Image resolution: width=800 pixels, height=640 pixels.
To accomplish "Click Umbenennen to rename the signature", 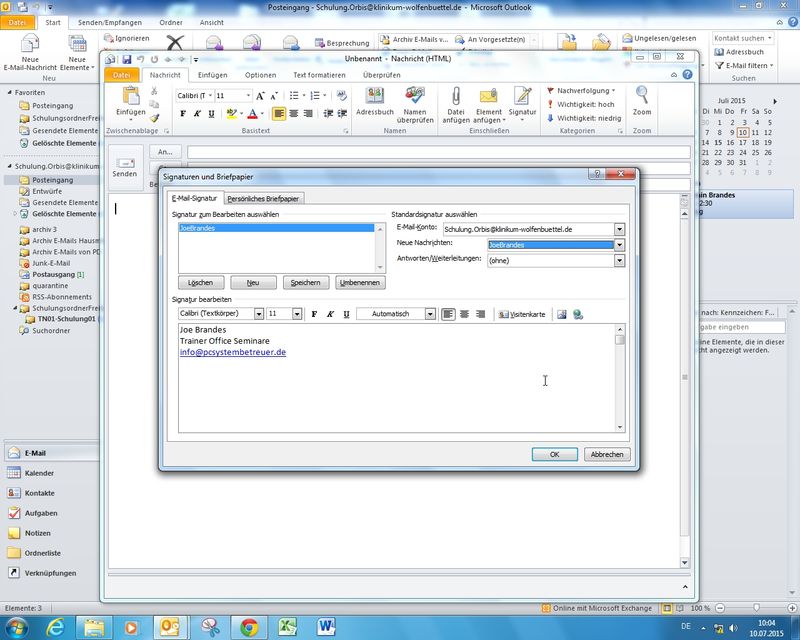I will tap(360, 283).
